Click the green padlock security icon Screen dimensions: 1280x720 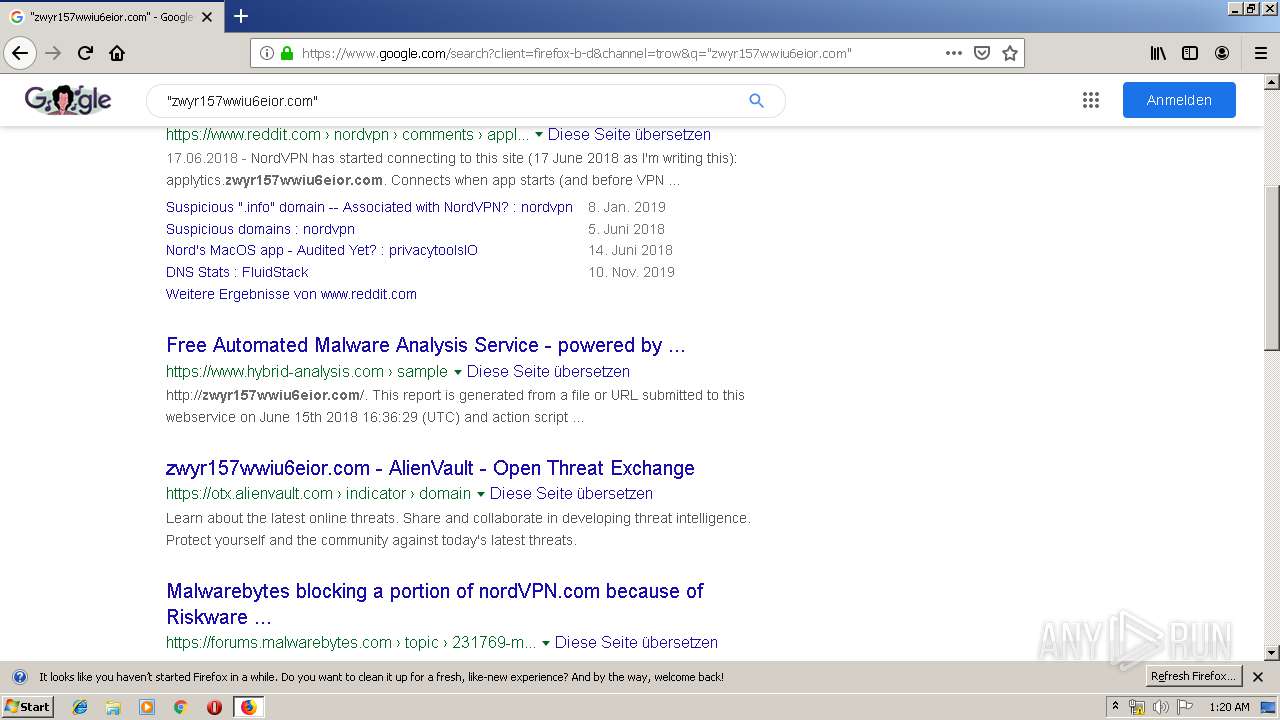click(287, 53)
